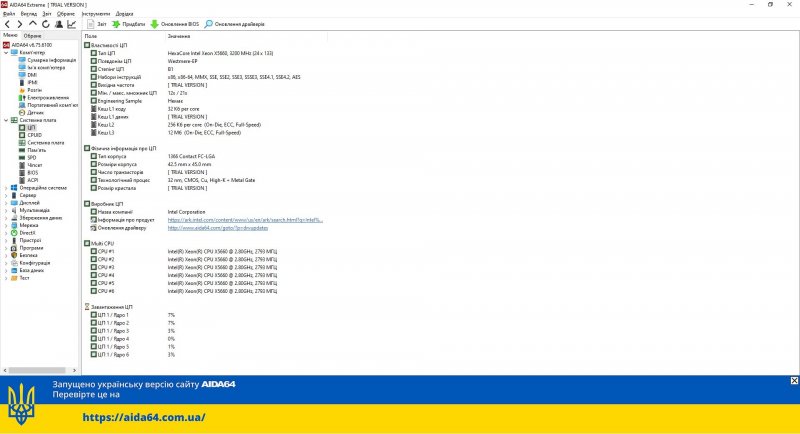Click the Forward navigation arrow in toolbar
Viewport: 800px width, 434px height.
pyautogui.click(x=20, y=23)
